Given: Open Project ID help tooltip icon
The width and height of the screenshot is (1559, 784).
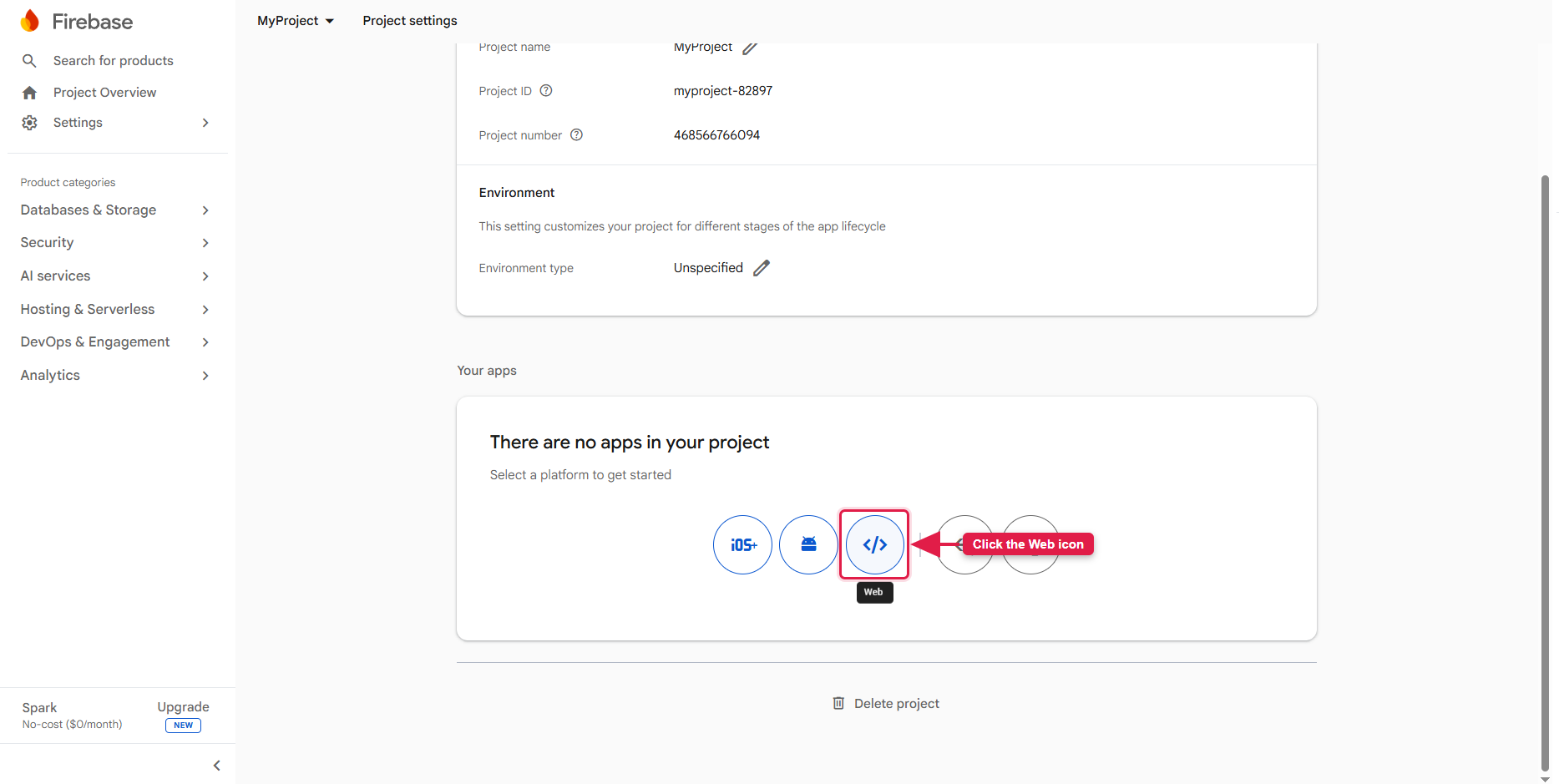Looking at the screenshot, I should click(546, 91).
